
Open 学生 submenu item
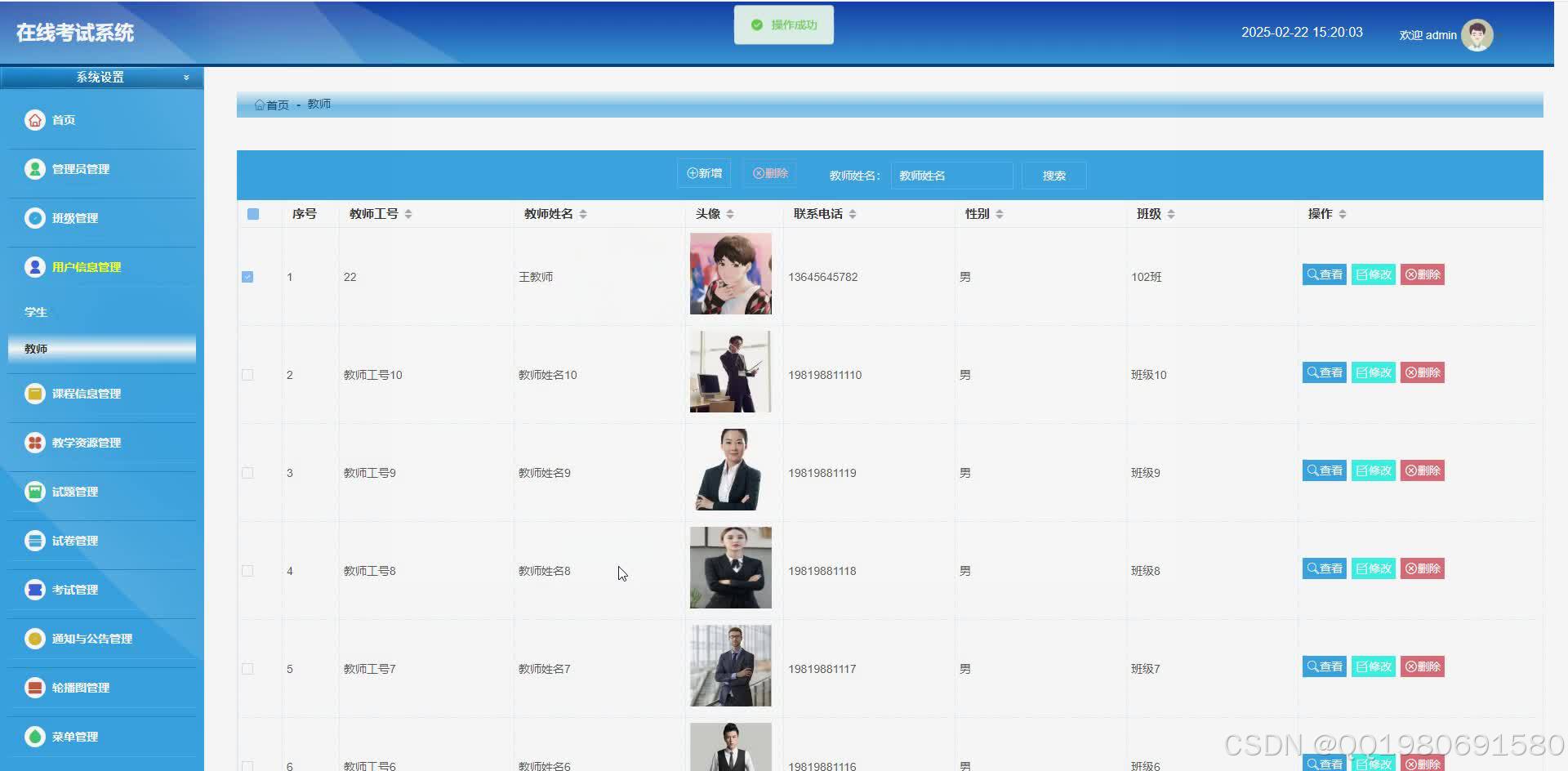[36, 312]
